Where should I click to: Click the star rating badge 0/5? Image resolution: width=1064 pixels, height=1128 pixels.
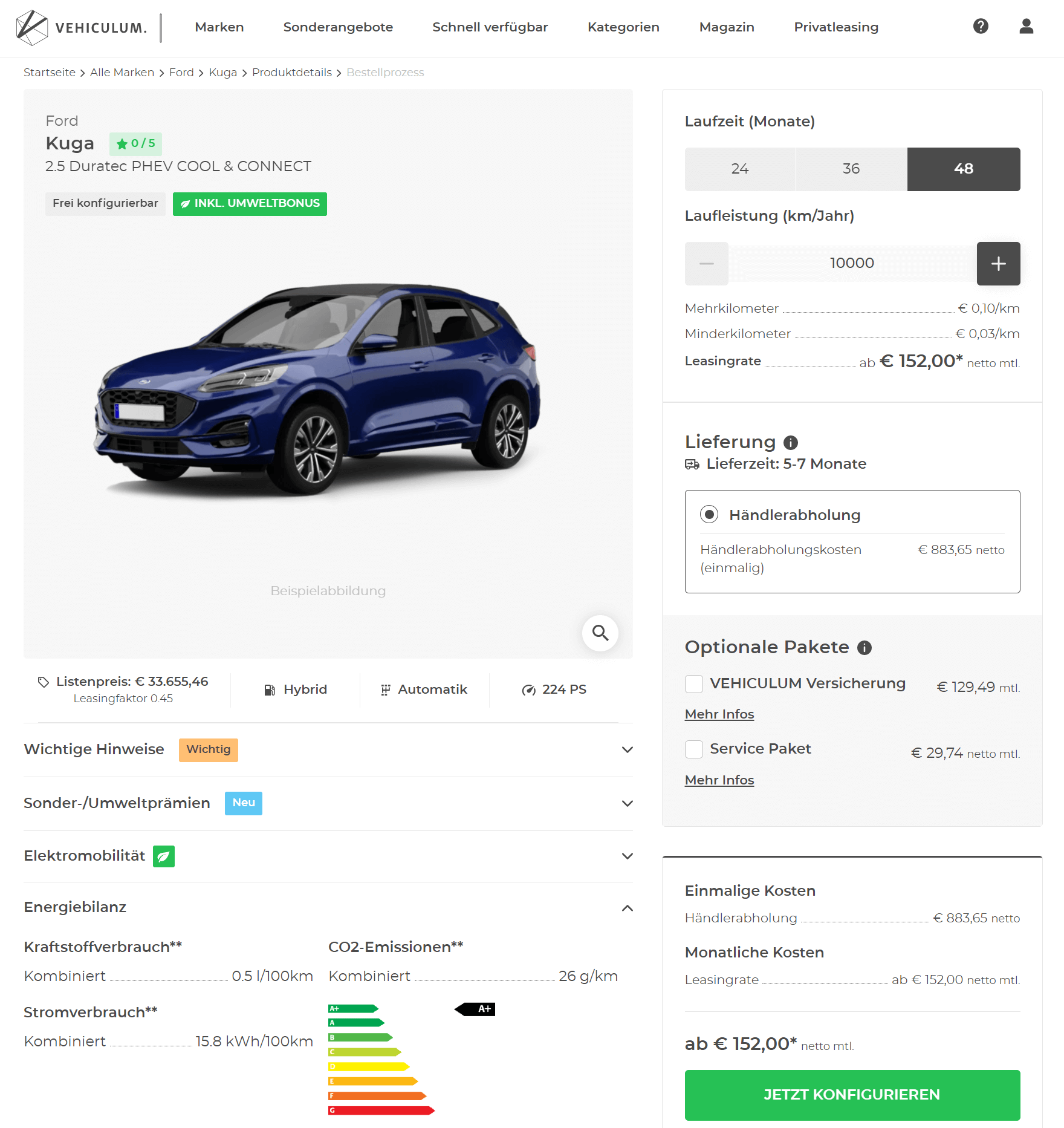(x=135, y=144)
